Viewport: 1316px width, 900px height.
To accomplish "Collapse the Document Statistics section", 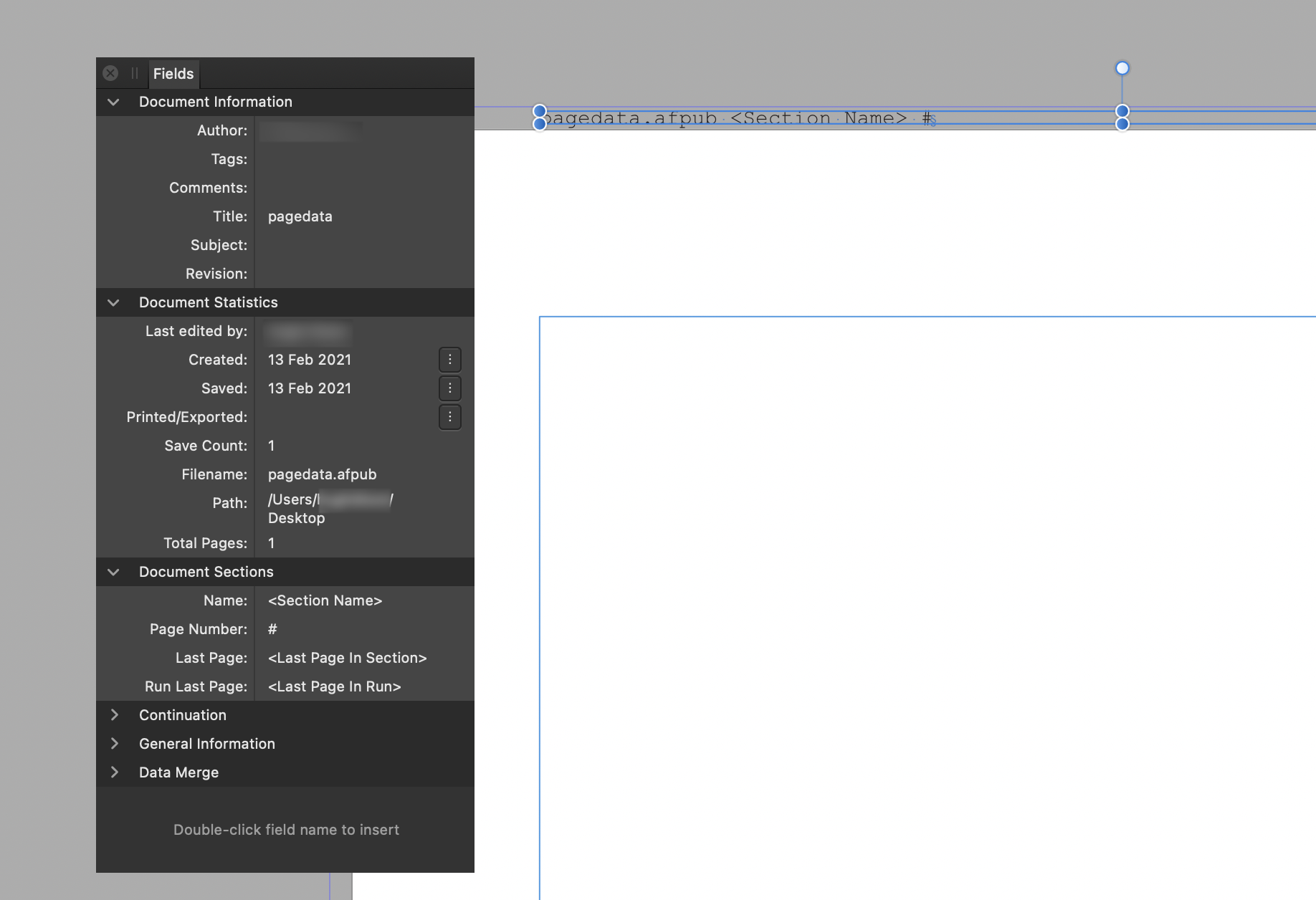I will click(x=113, y=302).
